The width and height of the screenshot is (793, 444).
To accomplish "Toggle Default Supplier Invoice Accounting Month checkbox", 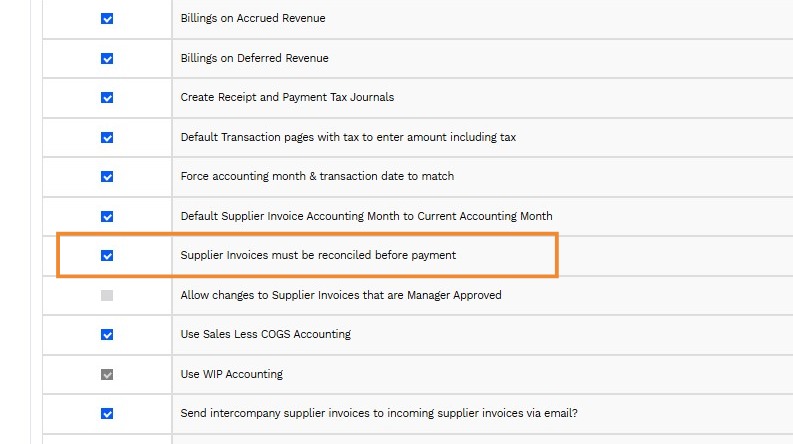I will coord(107,216).
